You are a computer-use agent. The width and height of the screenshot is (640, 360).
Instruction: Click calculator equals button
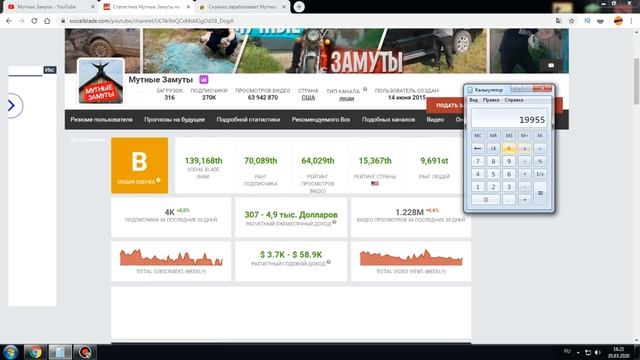click(x=540, y=193)
